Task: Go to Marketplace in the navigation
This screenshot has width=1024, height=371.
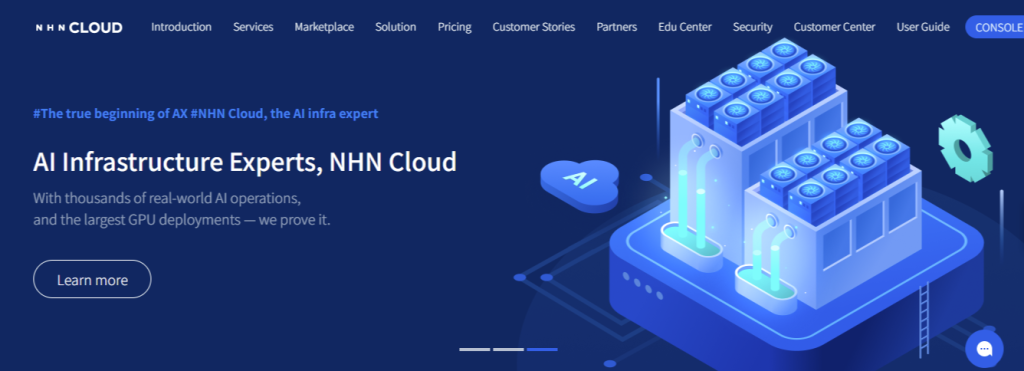Action: (x=324, y=27)
